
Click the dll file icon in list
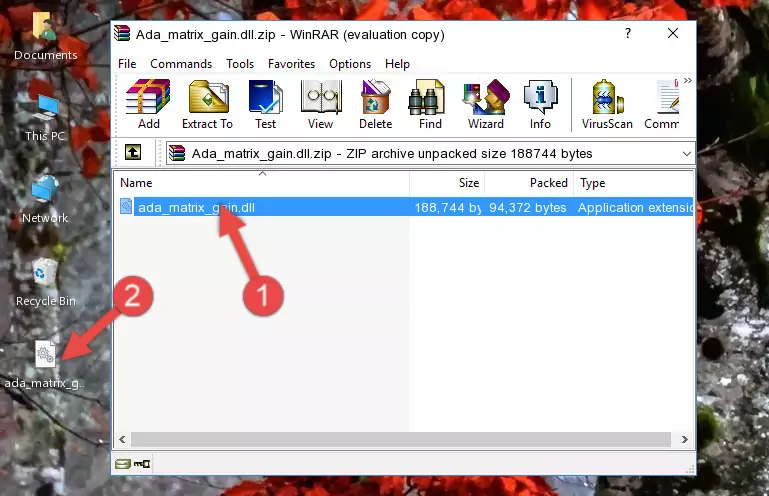(126, 207)
